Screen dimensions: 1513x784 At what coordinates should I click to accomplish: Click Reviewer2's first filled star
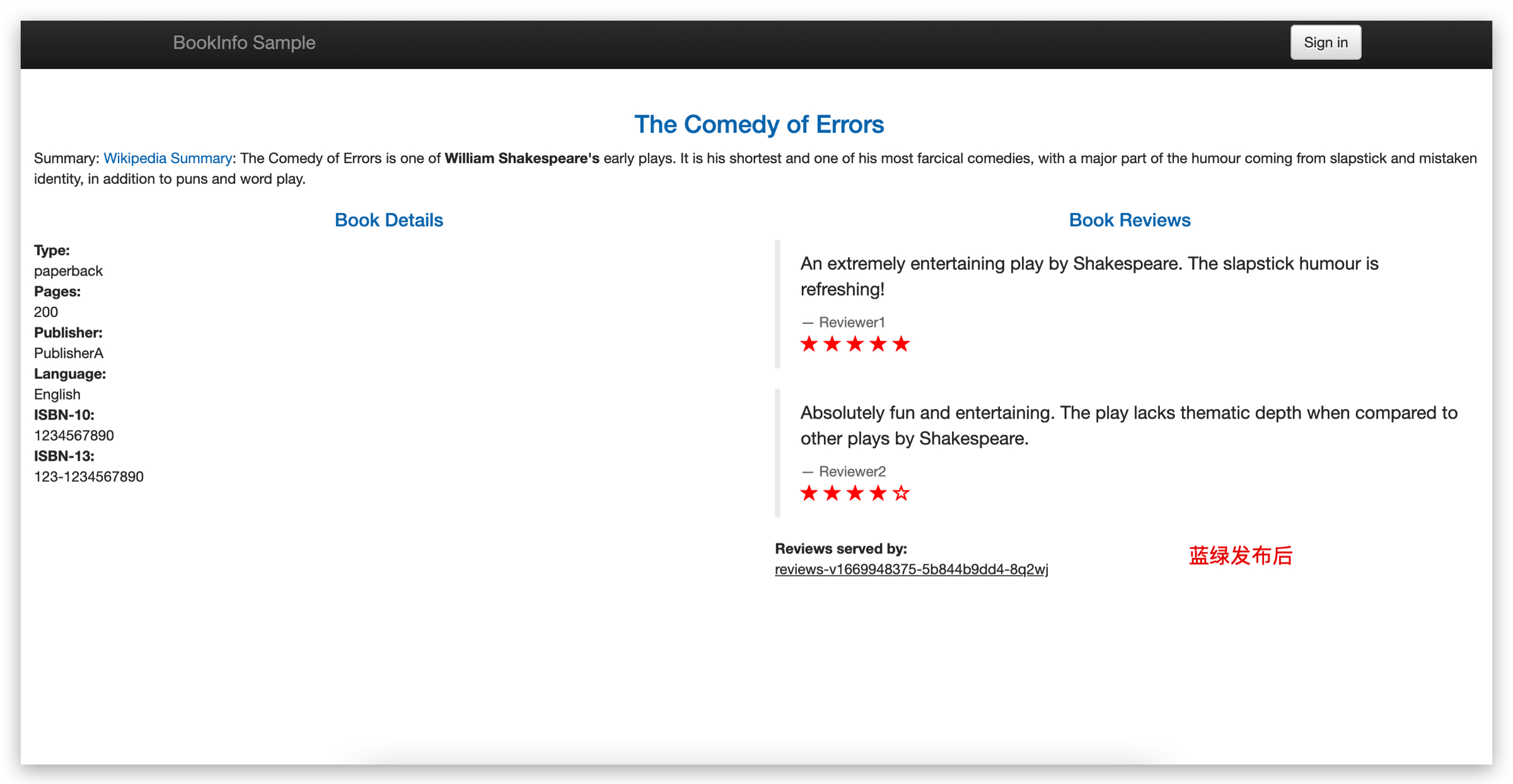point(809,493)
